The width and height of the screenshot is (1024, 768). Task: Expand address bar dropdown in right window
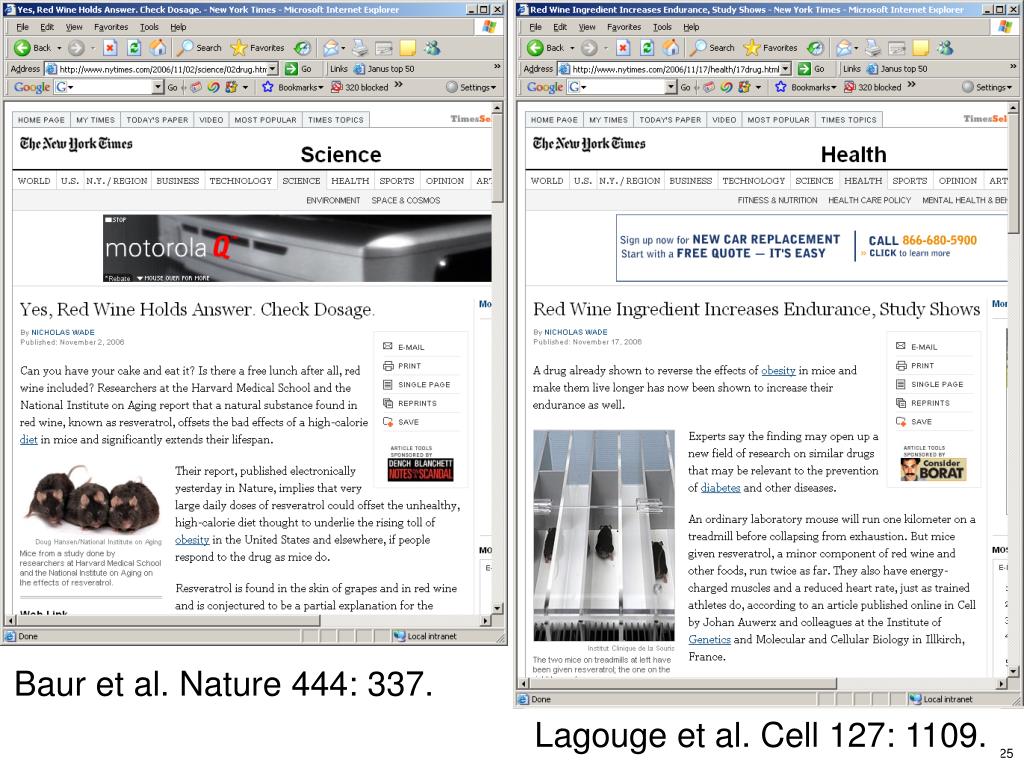pyautogui.click(x=786, y=69)
